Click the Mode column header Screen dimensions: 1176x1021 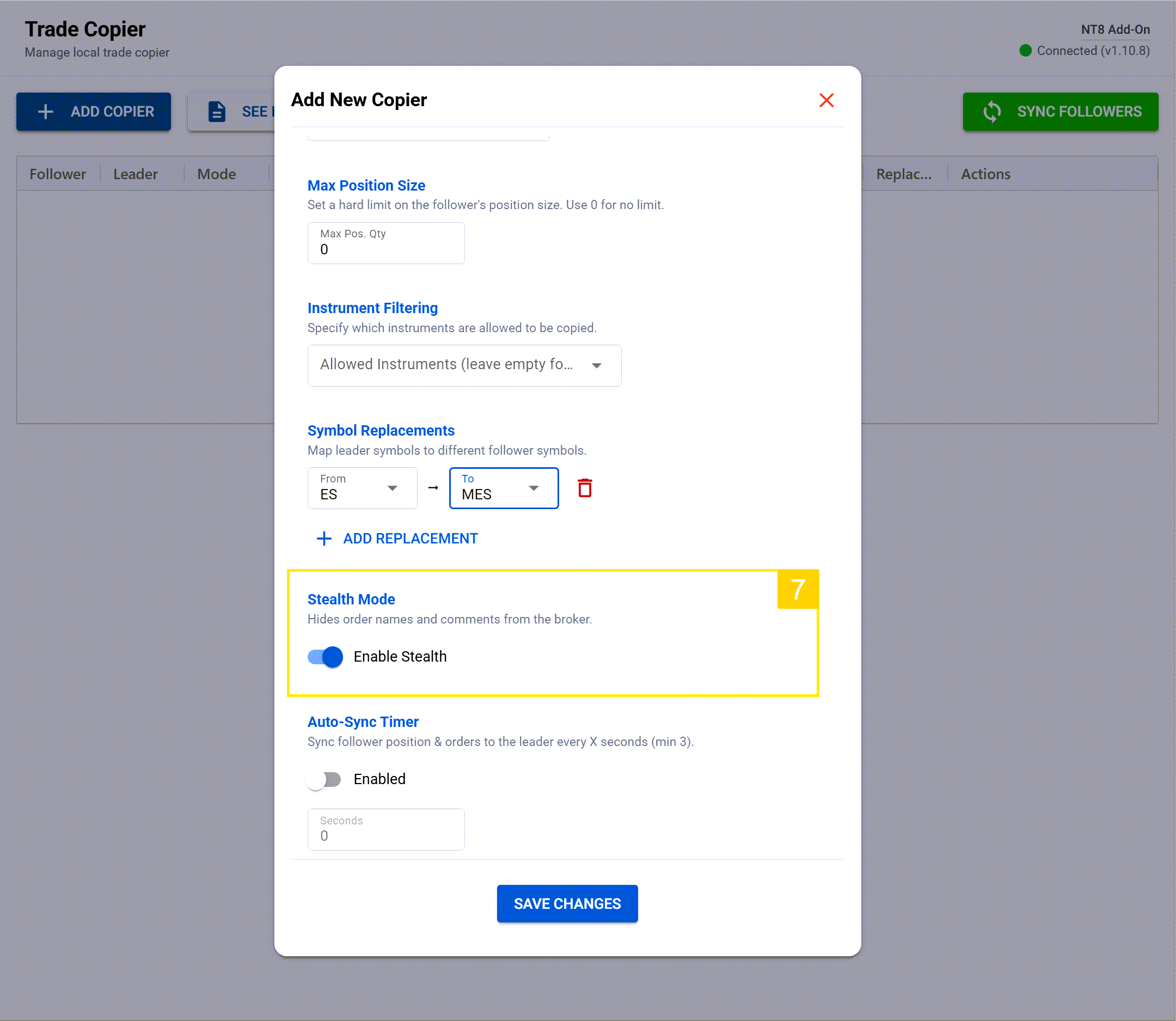pos(217,174)
